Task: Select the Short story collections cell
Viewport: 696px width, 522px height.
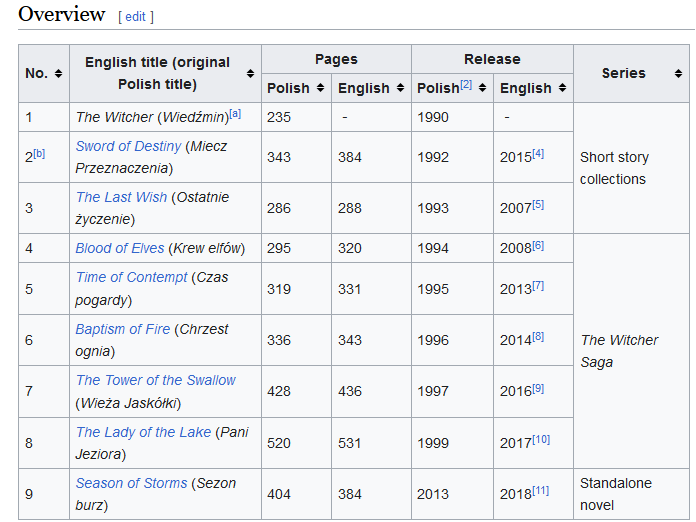Action: pyautogui.click(x=631, y=168)
